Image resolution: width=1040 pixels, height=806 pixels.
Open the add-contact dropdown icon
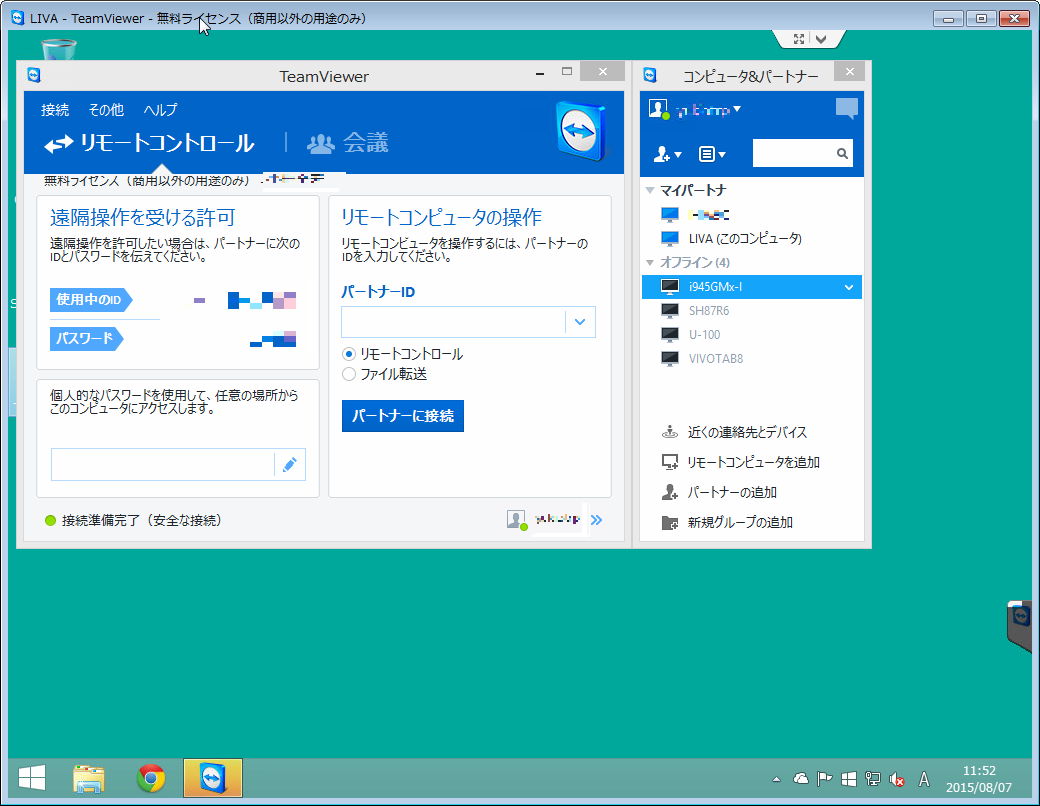tap(667, 155)
